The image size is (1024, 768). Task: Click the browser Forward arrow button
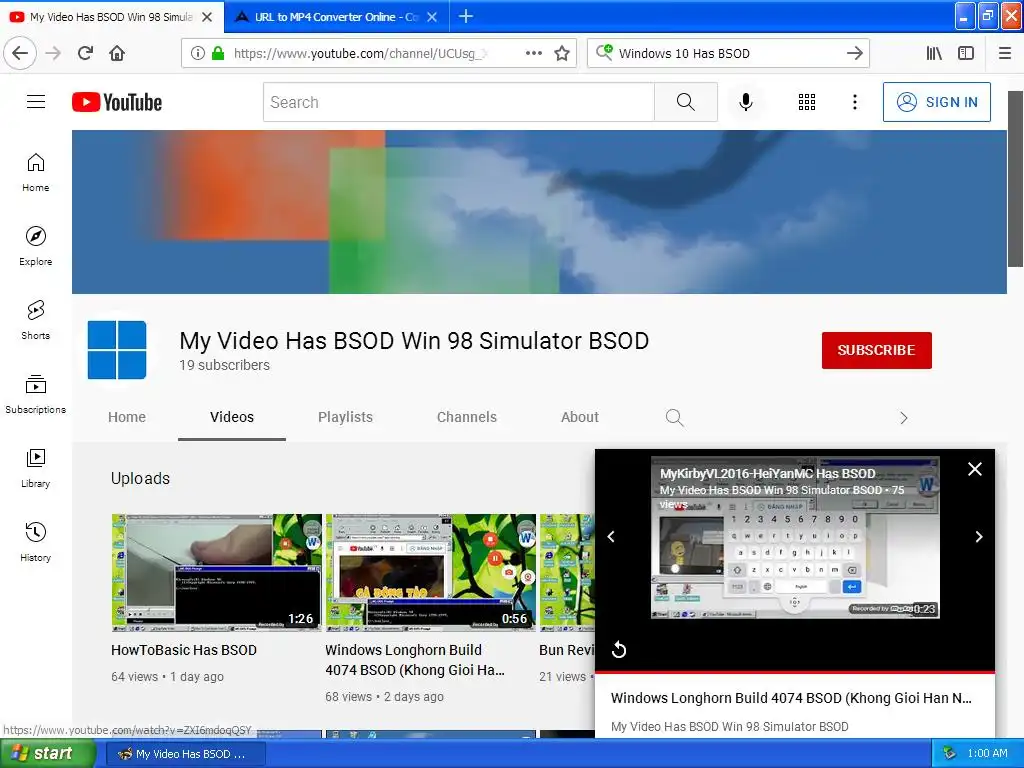(x=53, y=53)
